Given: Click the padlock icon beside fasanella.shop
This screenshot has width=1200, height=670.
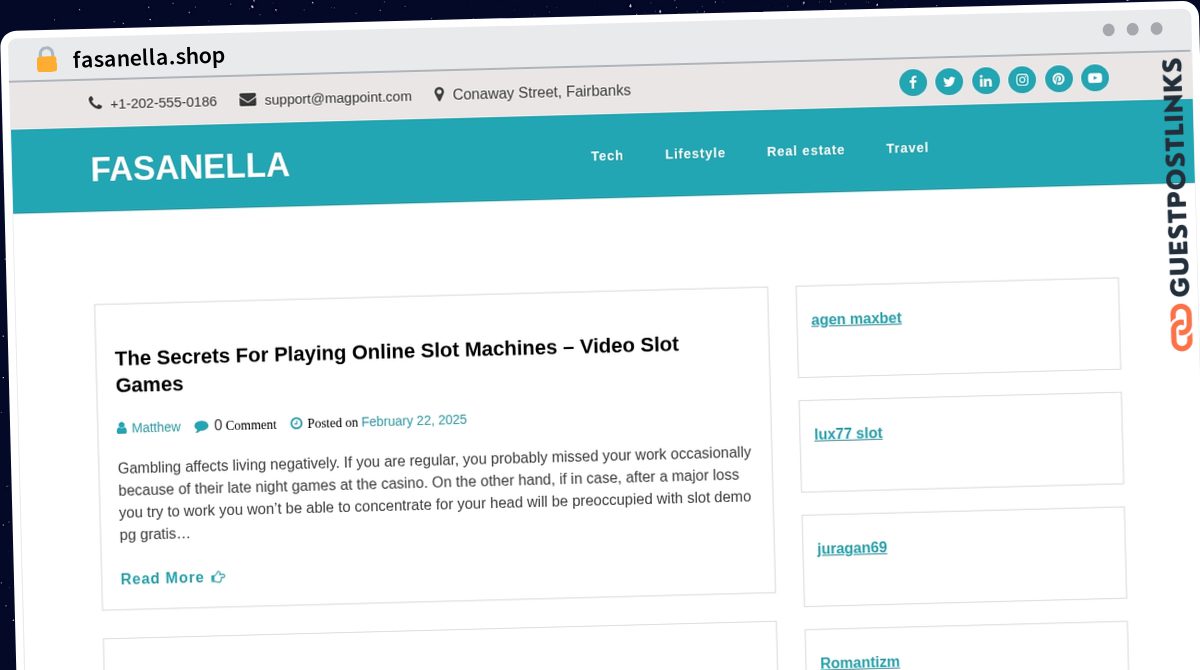Looking at the screenshot, I should tap(46, 60).
